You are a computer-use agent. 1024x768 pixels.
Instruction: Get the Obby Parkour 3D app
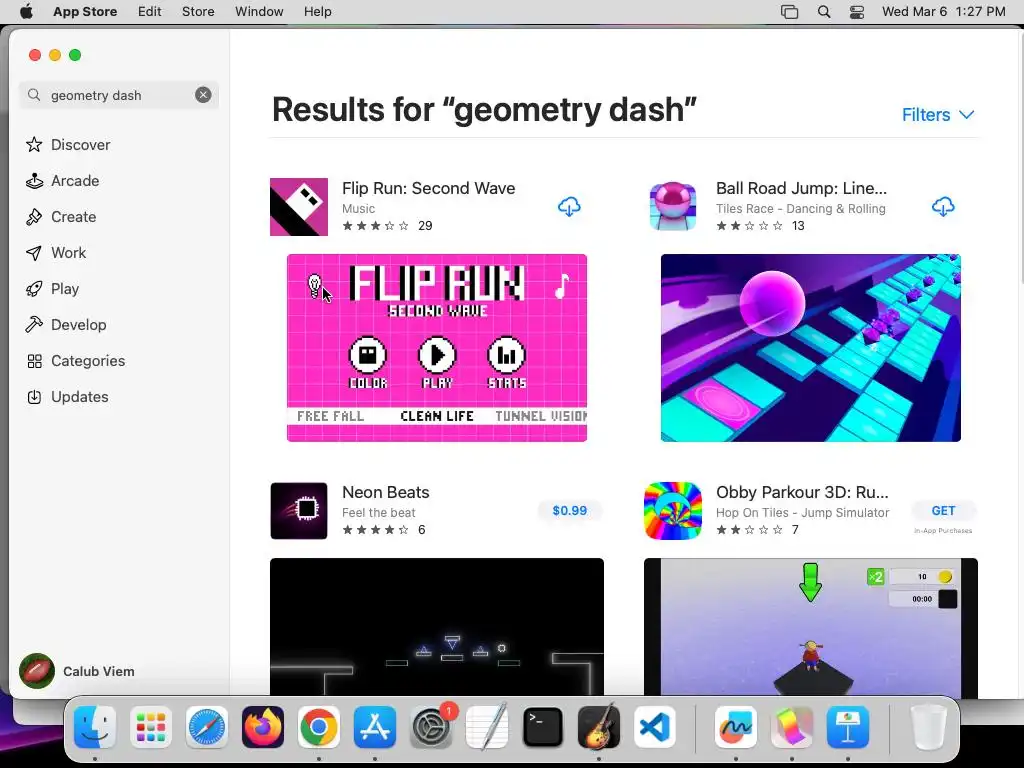pyautogui.click(x=943, y=510)
